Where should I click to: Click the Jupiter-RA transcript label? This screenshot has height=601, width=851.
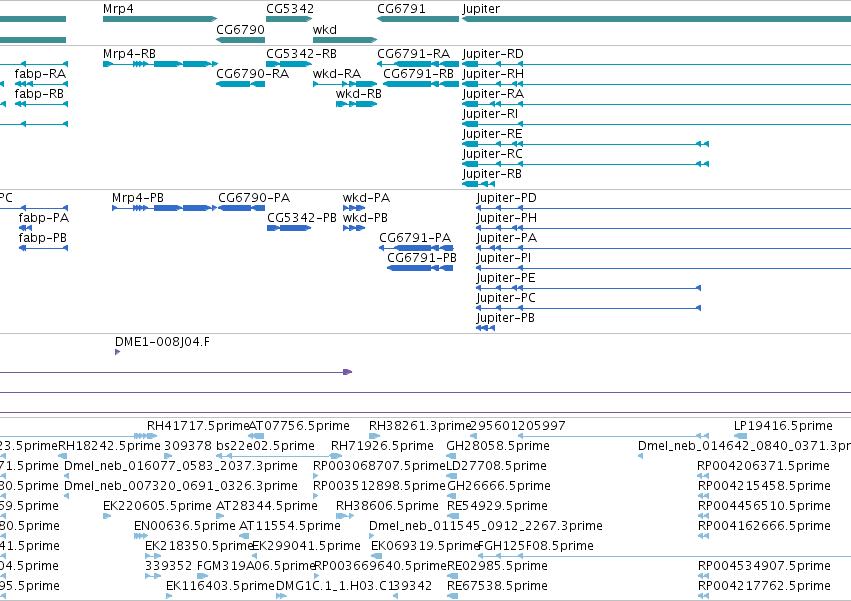click(493, 93)
